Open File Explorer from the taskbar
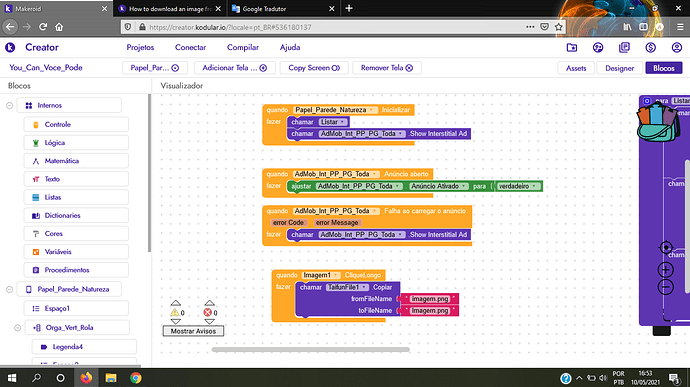 point(111,378)
